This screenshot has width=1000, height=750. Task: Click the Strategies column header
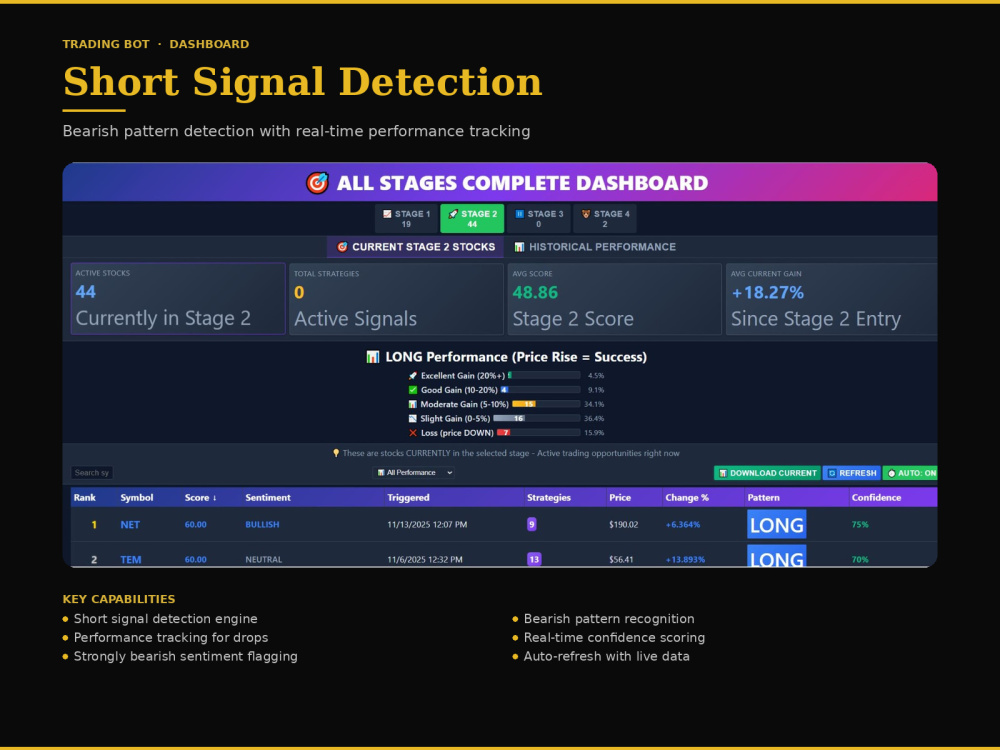coord(548,497)
